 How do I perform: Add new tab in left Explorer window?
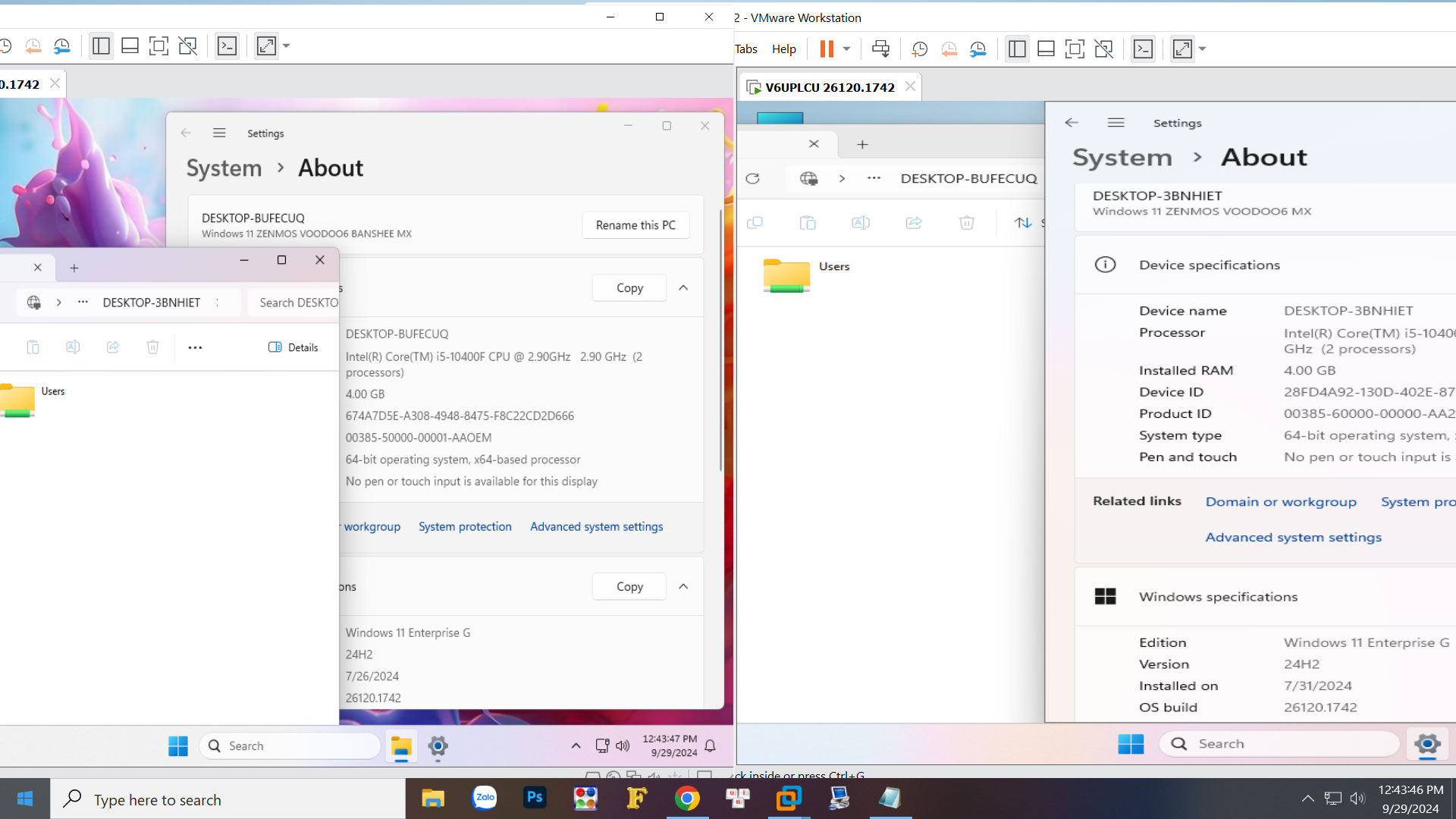74,268
